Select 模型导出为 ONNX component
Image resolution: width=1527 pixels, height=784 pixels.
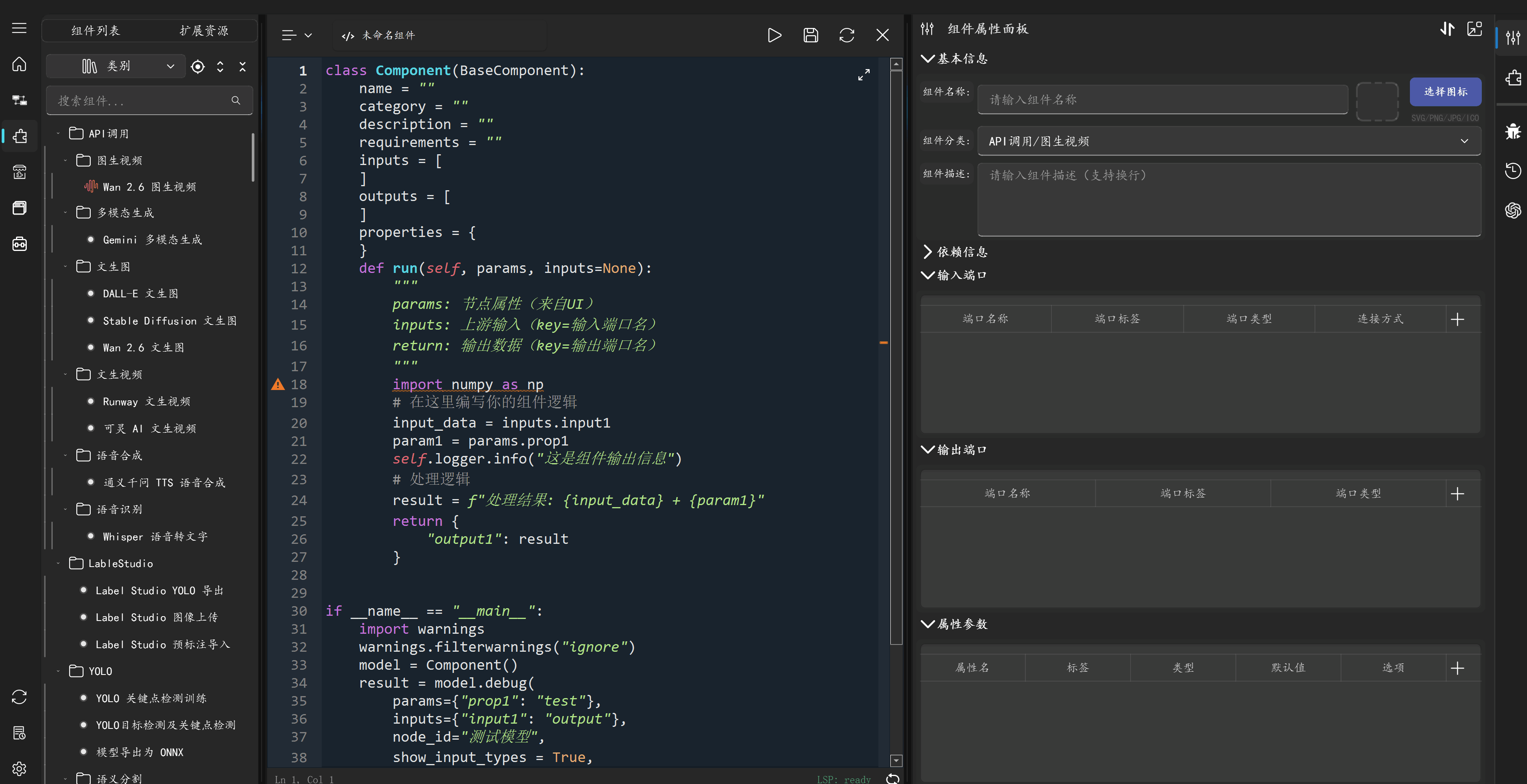[139, 752]
